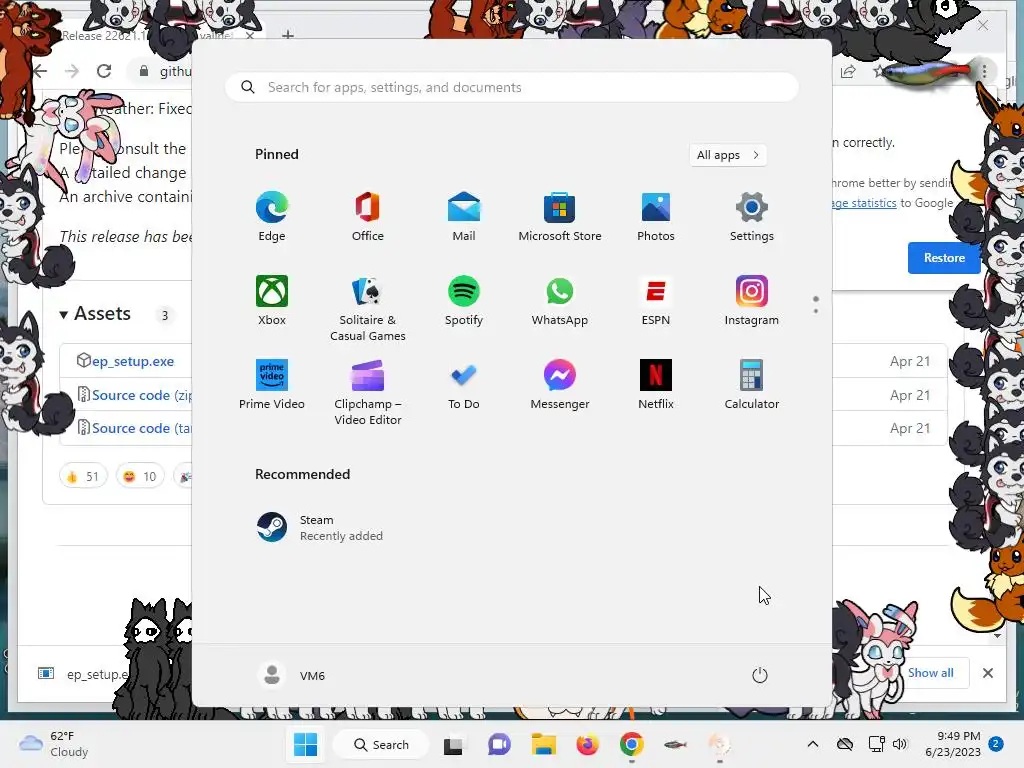The width and height of the screenshot is (1024, 768).
Task: Open Instagram from pinned apps
Action: [x=752, y=300]
